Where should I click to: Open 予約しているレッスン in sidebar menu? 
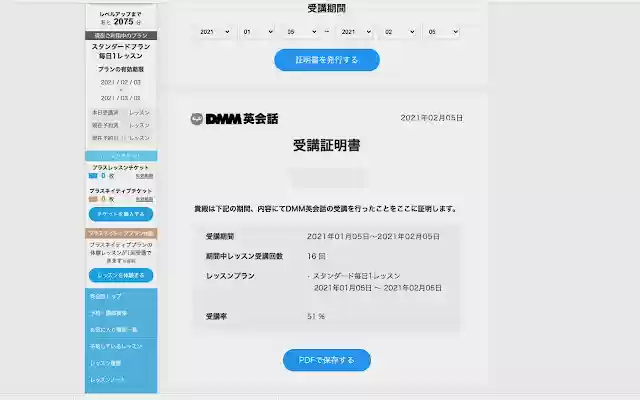[121, 346]
